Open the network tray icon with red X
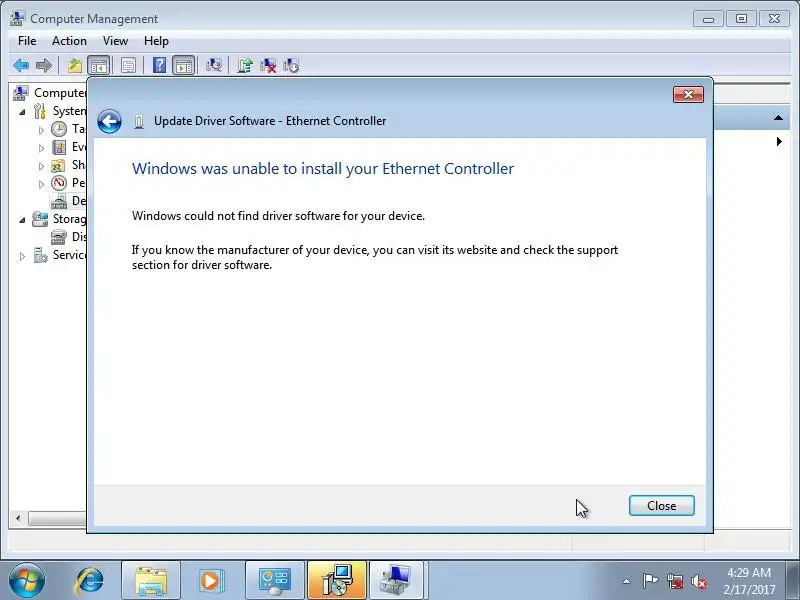Image resolution: width=800 pixels, height=600 pixels. [675, 581]
